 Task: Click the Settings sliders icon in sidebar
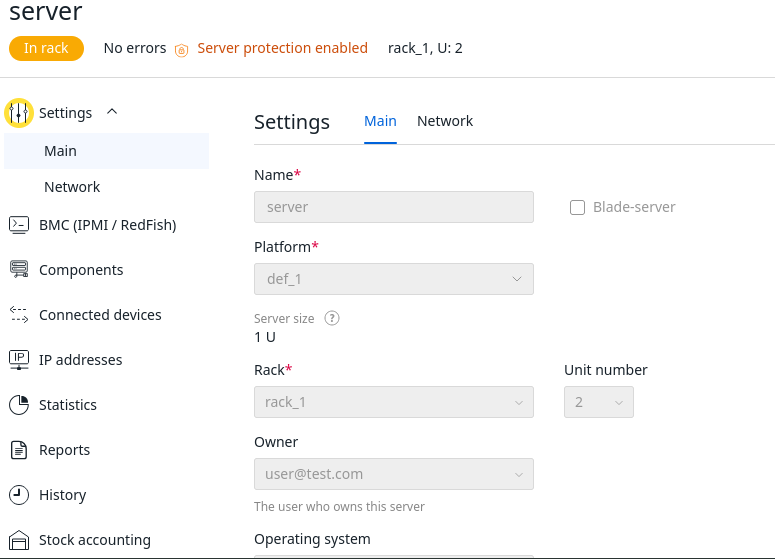18,113
